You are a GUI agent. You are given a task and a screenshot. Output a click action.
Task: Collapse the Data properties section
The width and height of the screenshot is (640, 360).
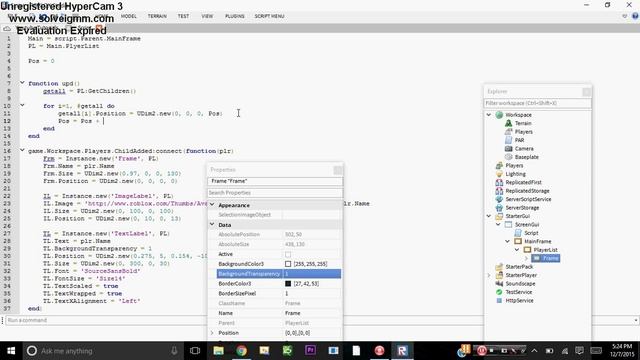coord(212,224)
